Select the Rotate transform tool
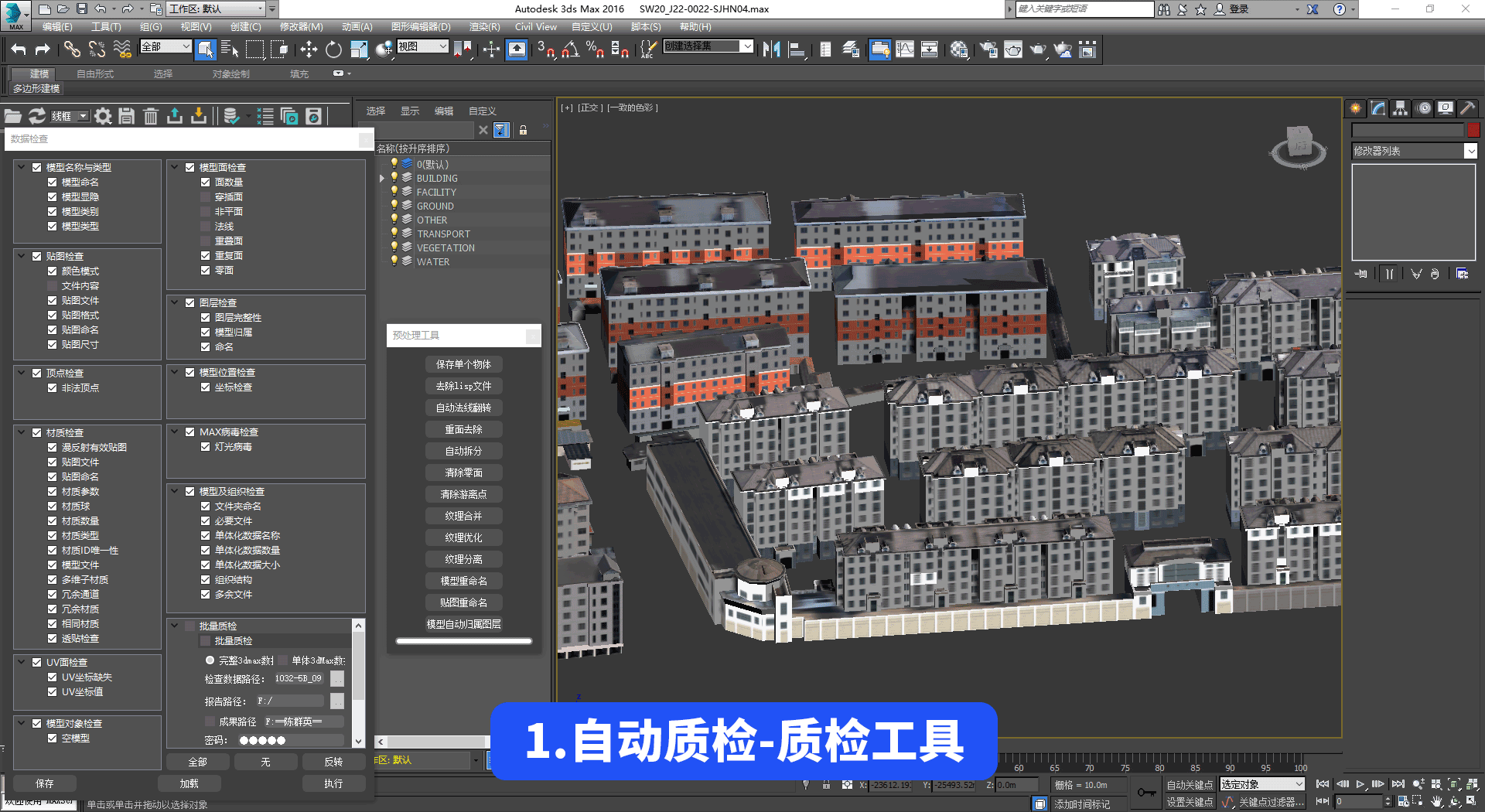The image size is (1485, 812). pos(333,50)
